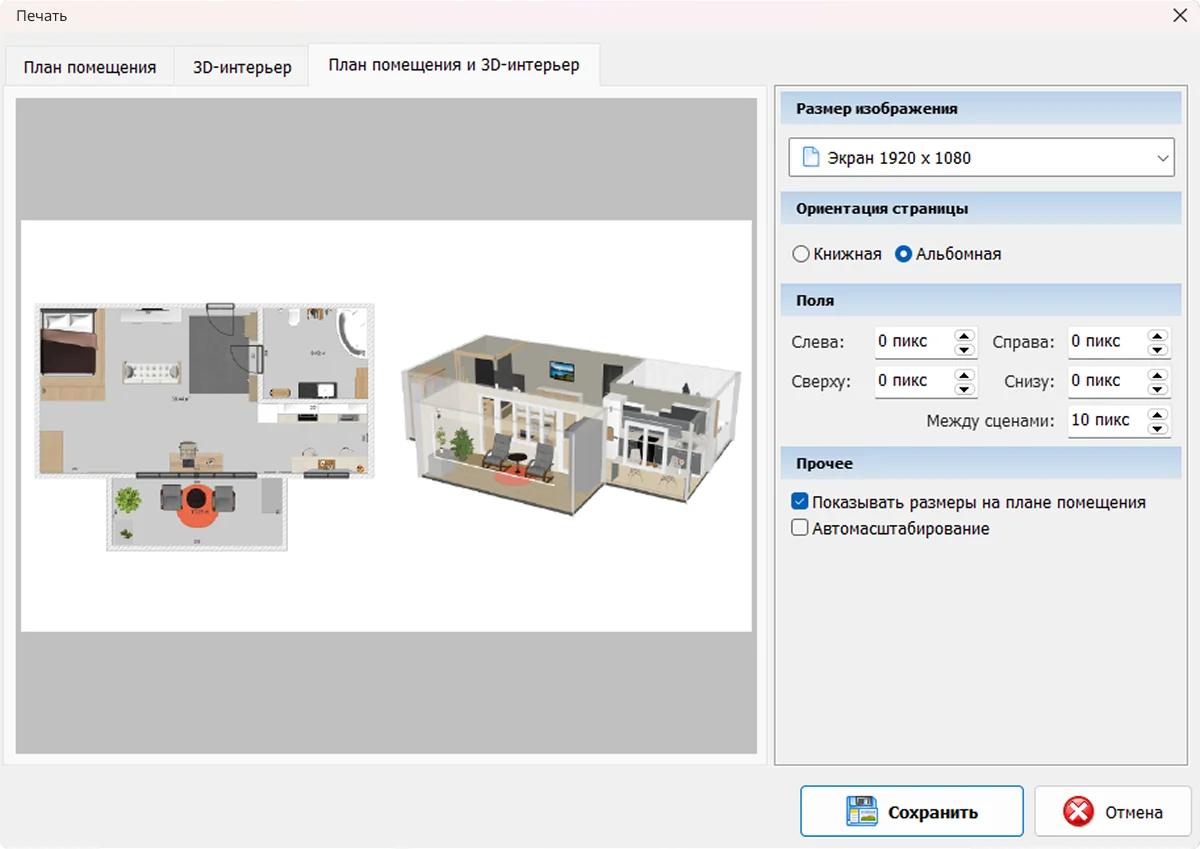Click the Сверху margin input field

click(x=913, y=381)
